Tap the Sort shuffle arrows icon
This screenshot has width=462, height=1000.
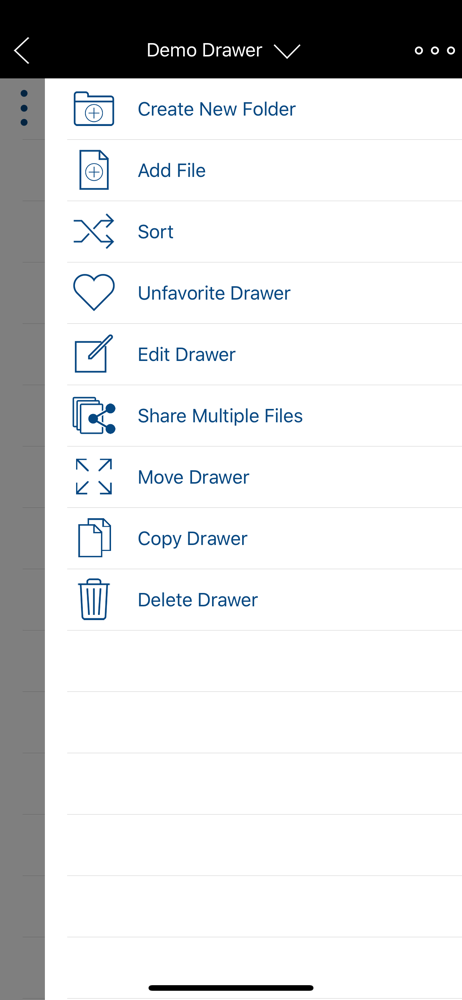click(94, 232)
